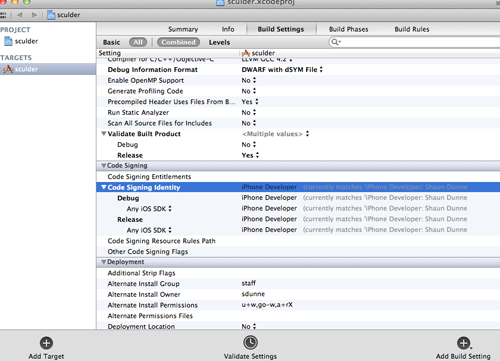This screenshot has width=500, height=361.
Task: Change Validate Built Product Release value
Action: 250,155
